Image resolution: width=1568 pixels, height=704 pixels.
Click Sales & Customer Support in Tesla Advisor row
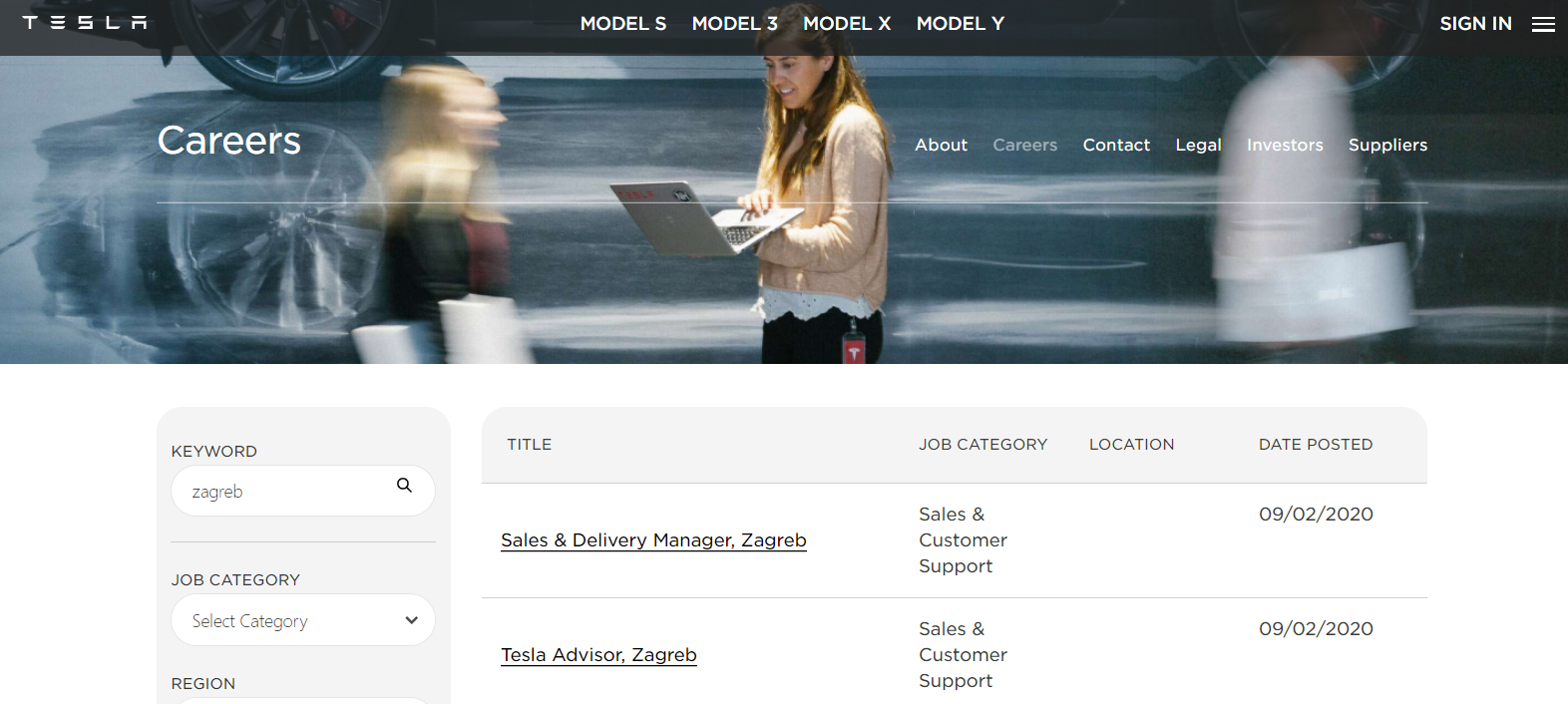click(963, 655)
